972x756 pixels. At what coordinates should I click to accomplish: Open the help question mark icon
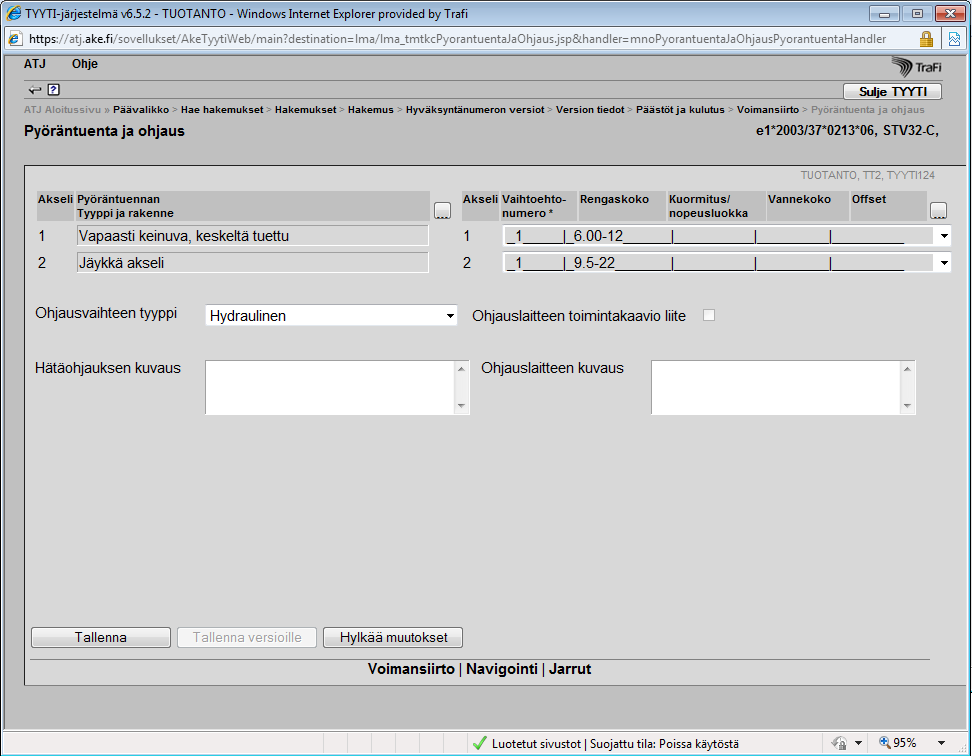(x=54, y=90)
